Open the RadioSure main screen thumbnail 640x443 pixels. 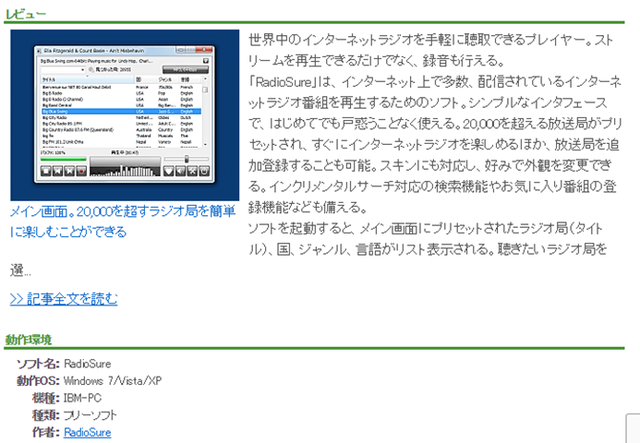[125, 115]
